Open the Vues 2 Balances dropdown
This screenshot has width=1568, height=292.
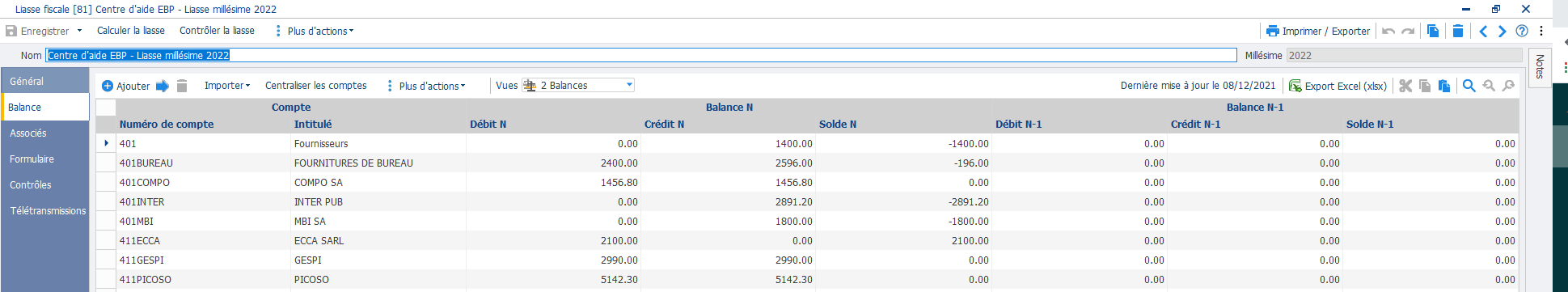tap(578, 85)
